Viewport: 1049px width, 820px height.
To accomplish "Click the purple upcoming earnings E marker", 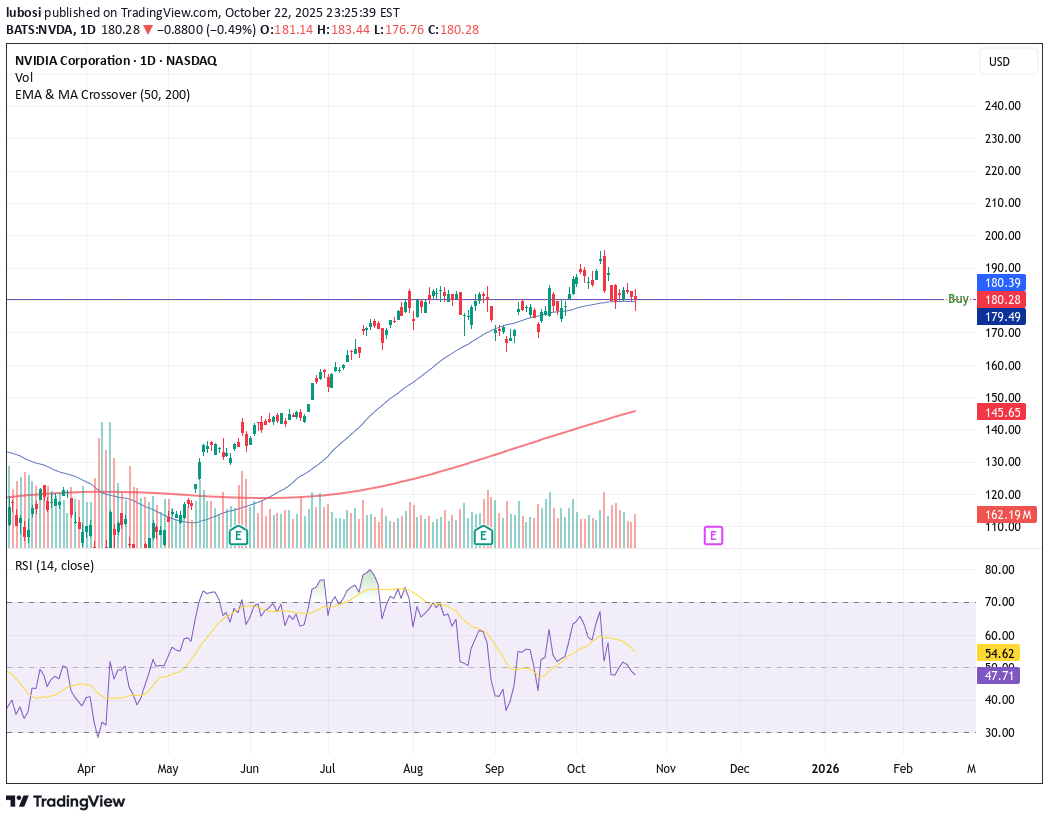I will click(x=713, y=535).
